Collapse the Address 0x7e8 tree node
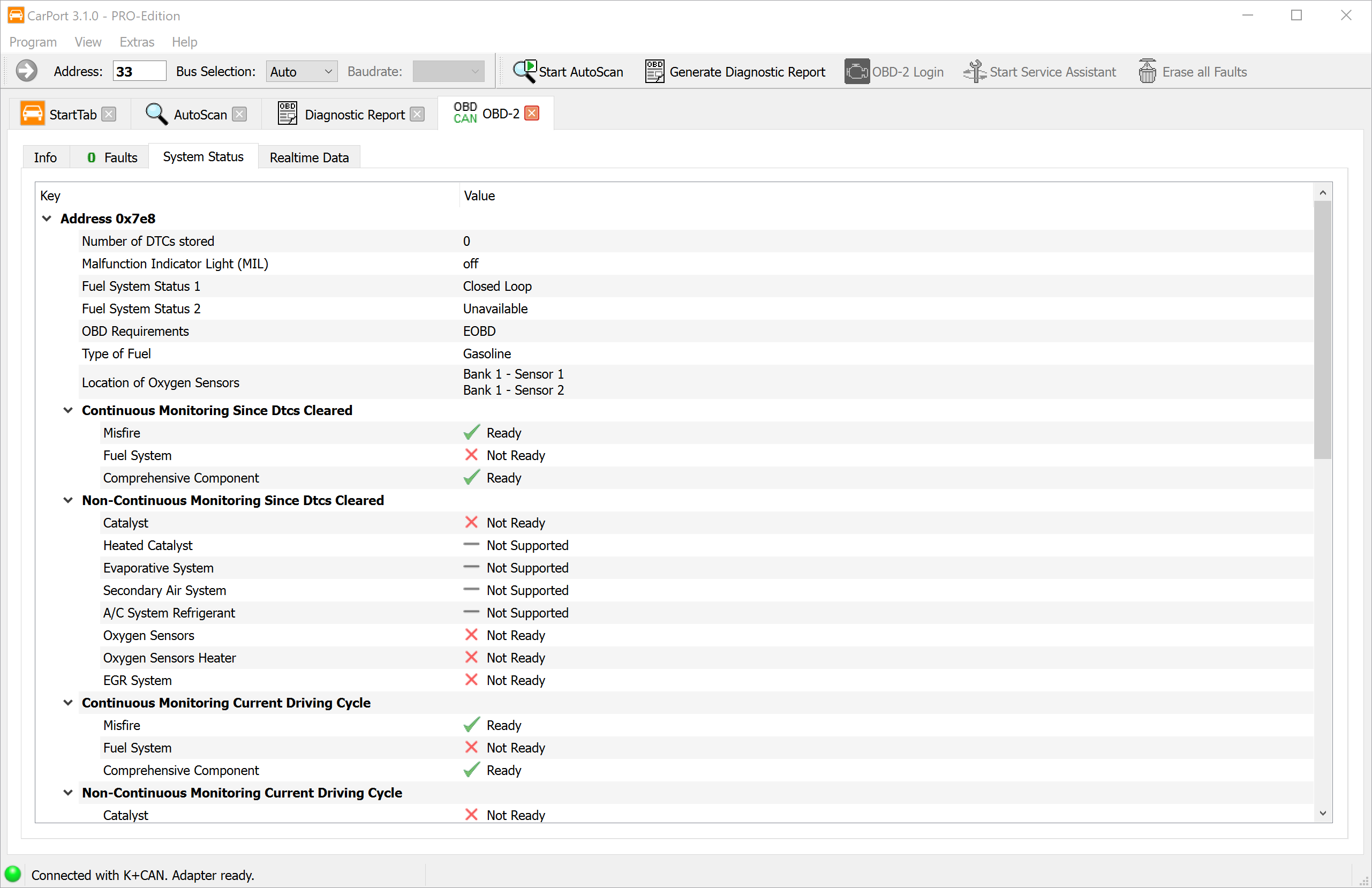This screenshot has height=888, width=1372. [x=47, y=219]
